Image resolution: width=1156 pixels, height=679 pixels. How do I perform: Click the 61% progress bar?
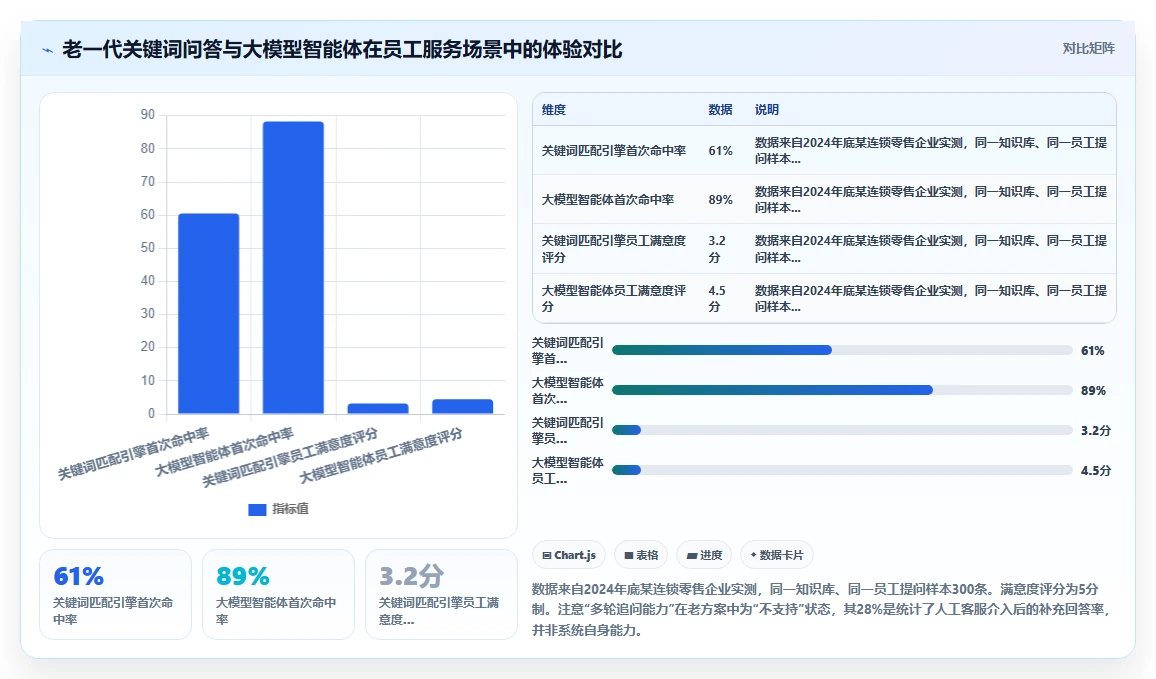pyautogui.click(x=842, y=350)
